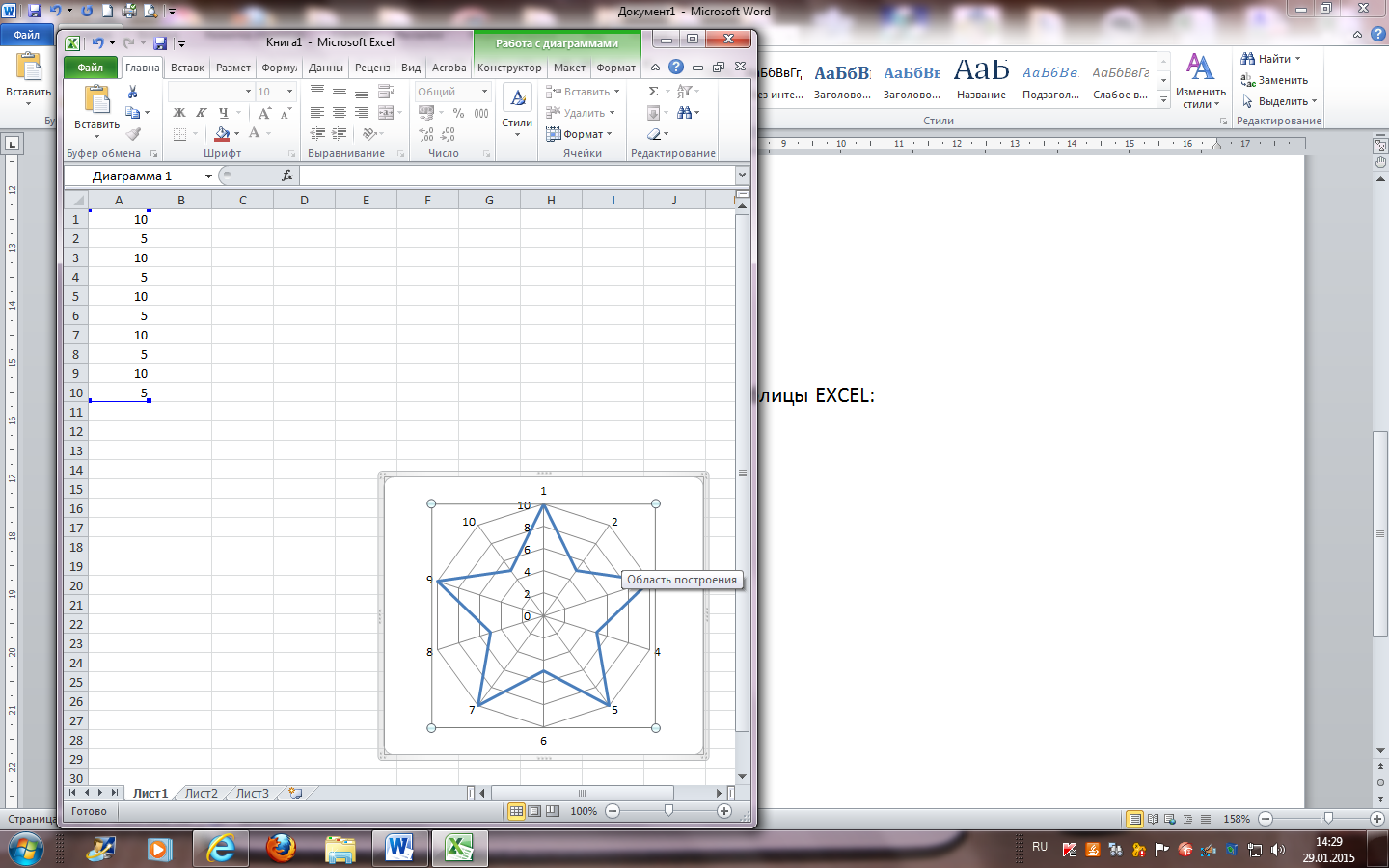This screenshot has height=868, width=1389.
Task: Open the Стили cell styles dropdown
Action: click(517, 113)
